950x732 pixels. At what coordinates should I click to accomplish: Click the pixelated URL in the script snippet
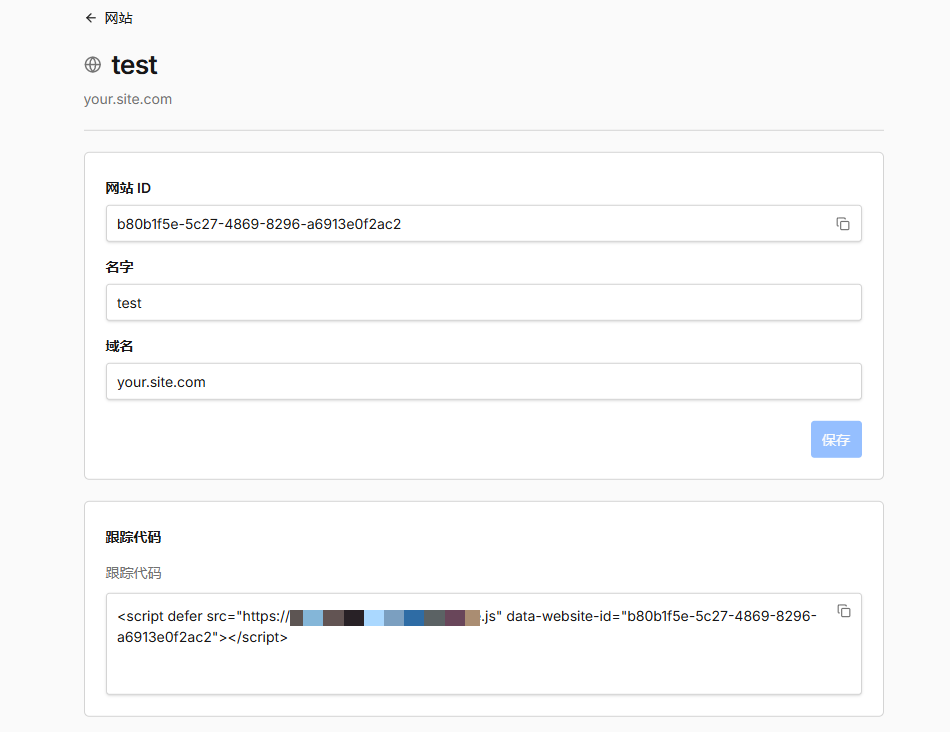[x=385, y=617]
